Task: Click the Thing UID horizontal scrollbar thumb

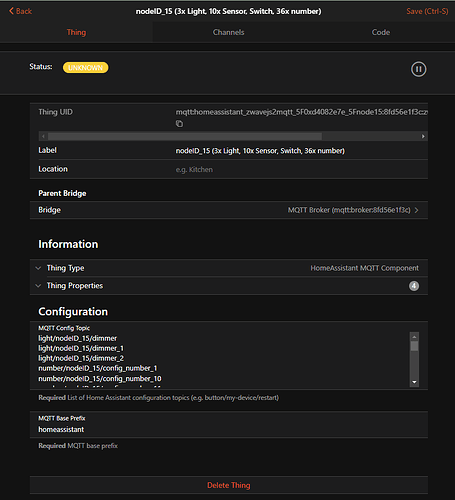Action: tap(185, 136)
